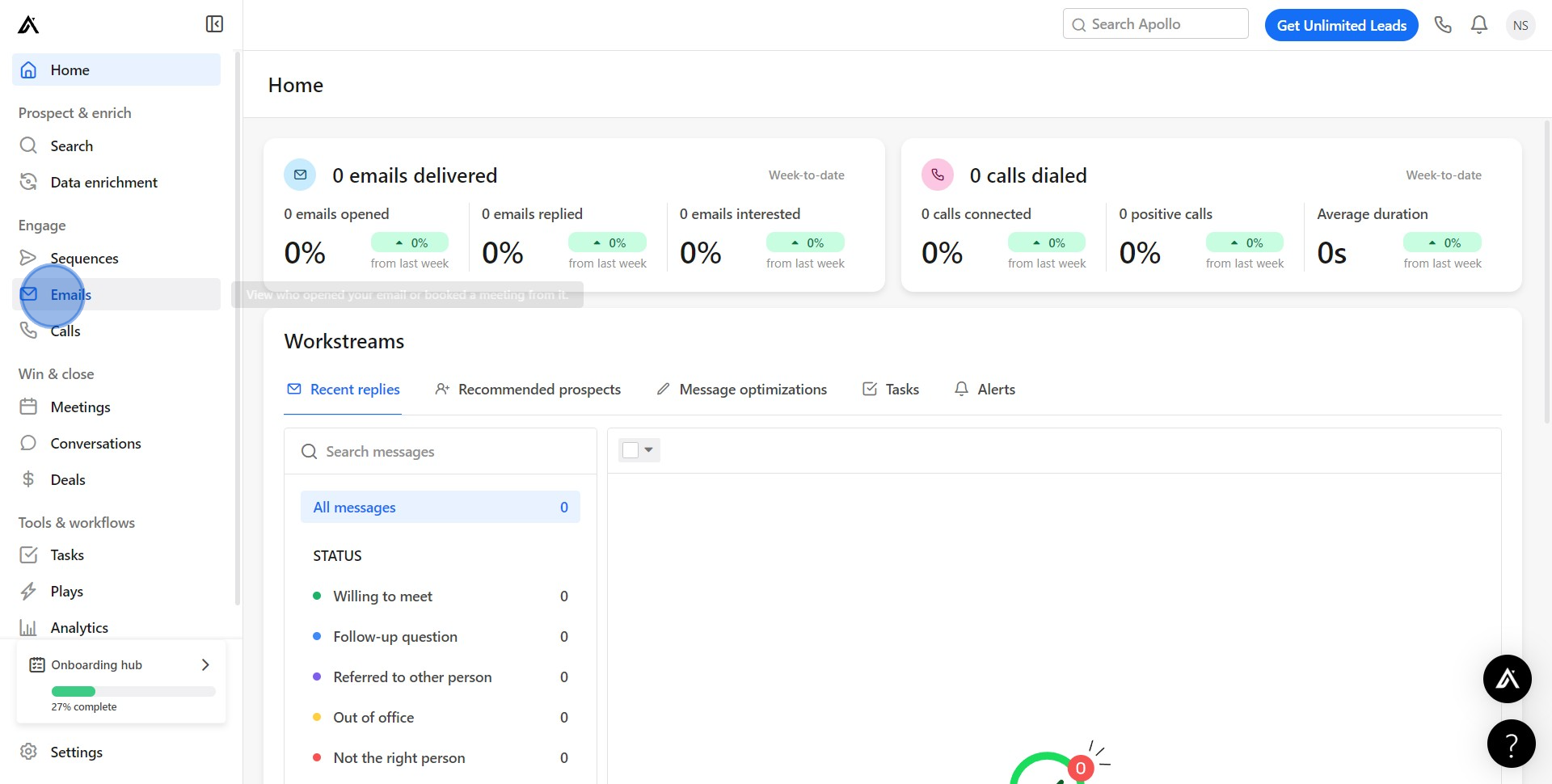
Task: Filter by Willing to meet status
Action: pos(441,596)
